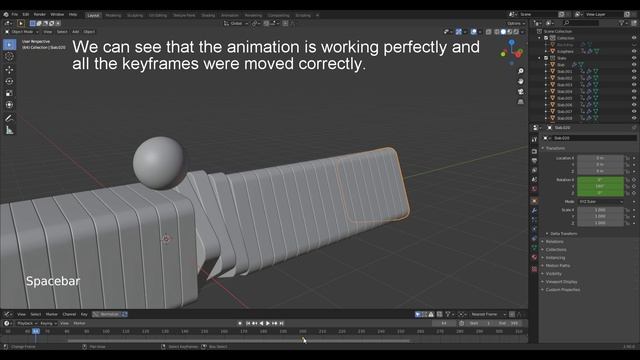Open the Window menu

coord(57,14)
